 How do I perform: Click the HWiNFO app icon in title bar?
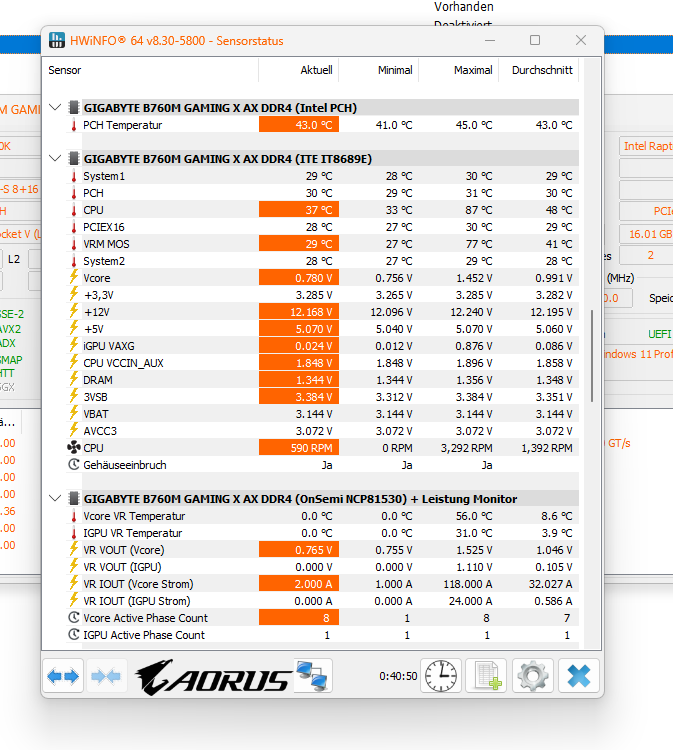click(57, 40)
